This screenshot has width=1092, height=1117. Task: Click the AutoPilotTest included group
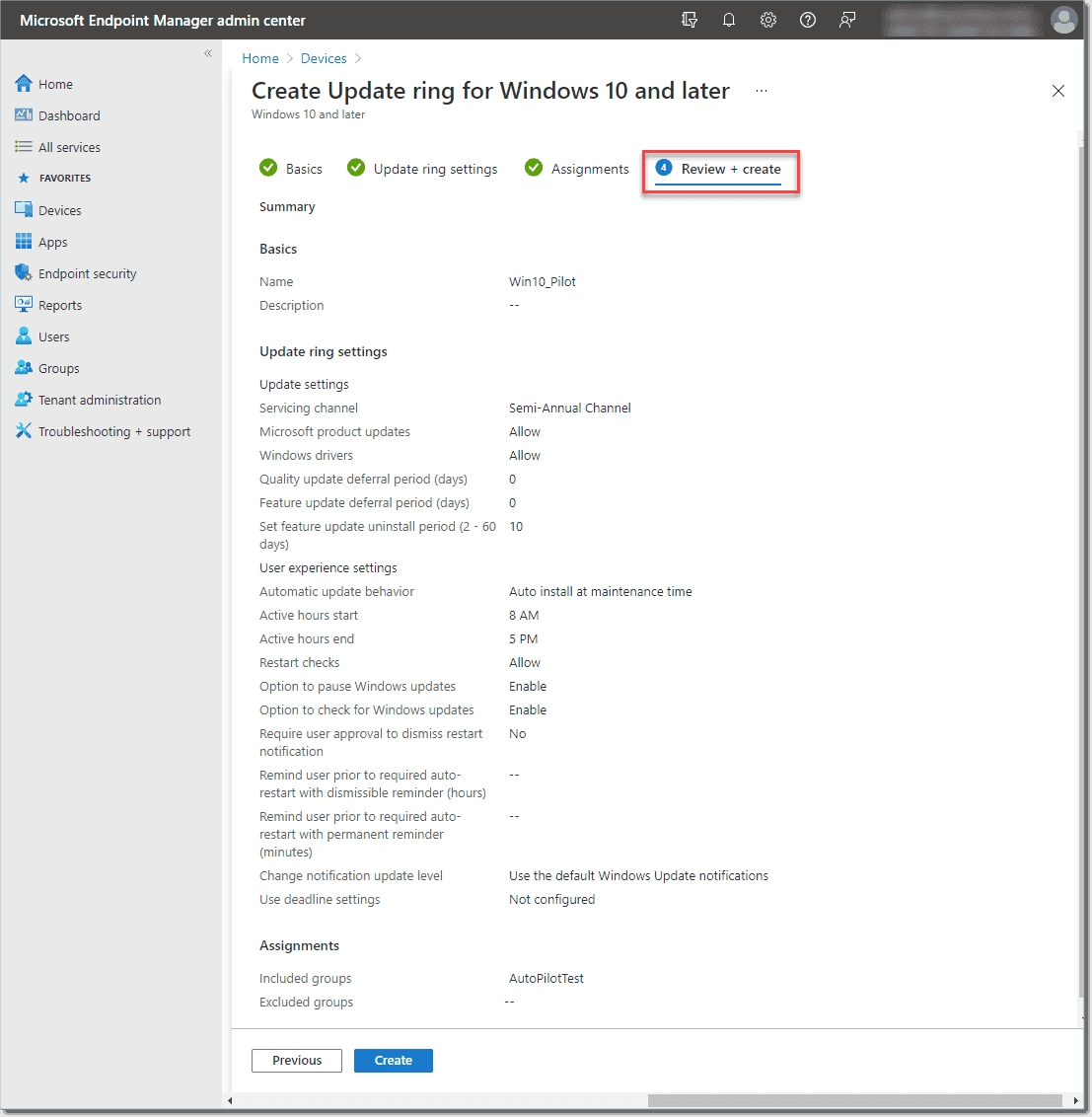pyautogui.click(x=546, y=978)
